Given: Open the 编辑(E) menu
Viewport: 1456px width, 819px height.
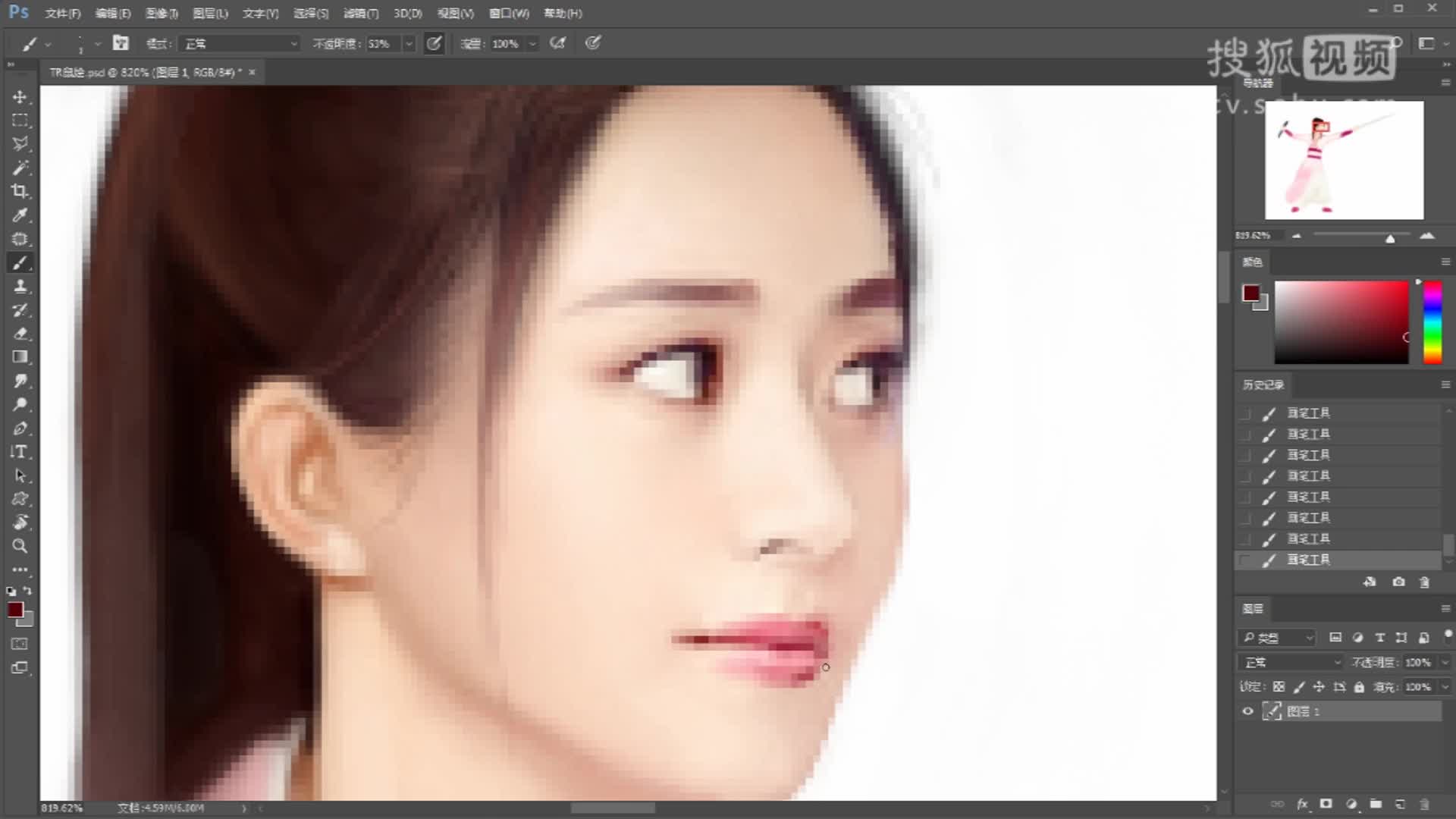Looking at the screenshot, I should pyautogui.click(x=113, y=13).
